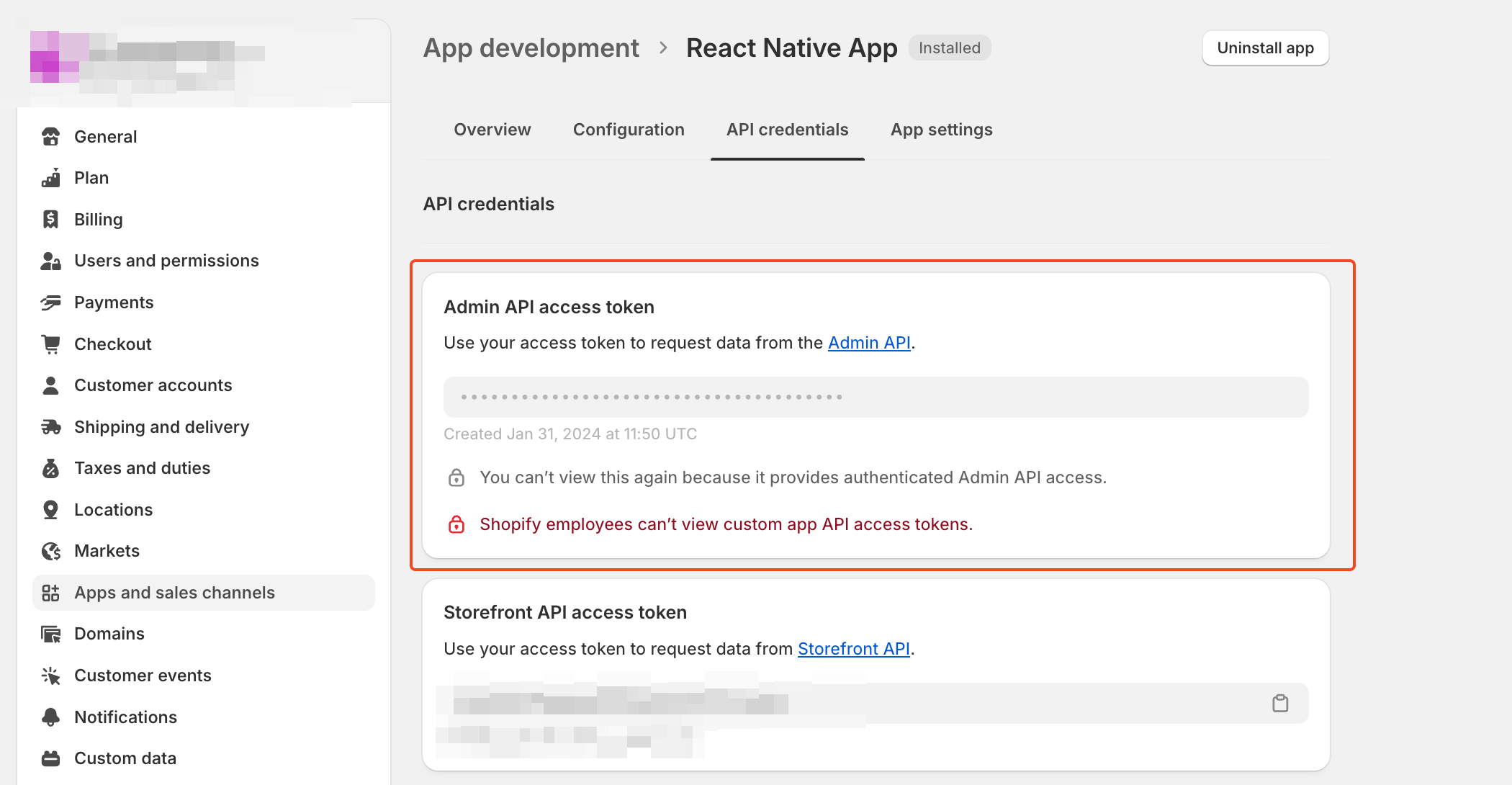Open the Admin API link
The width and height of the screenshot is (1512, 785).
tap(868, 343)
